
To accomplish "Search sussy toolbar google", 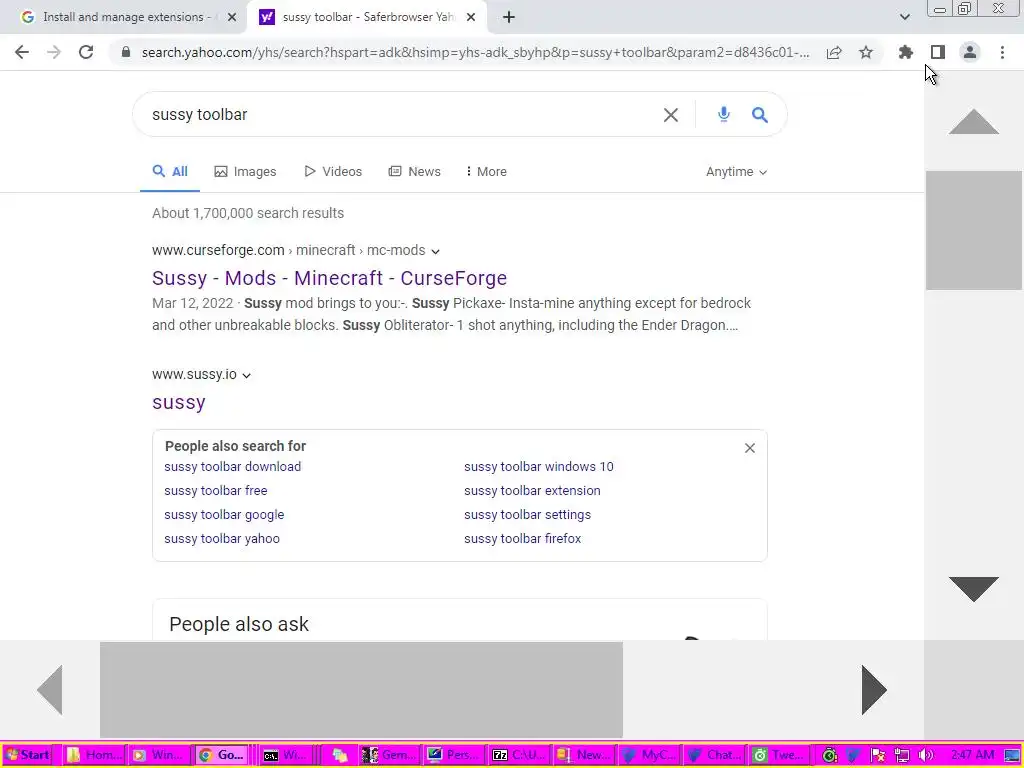I will click(224, 515).
